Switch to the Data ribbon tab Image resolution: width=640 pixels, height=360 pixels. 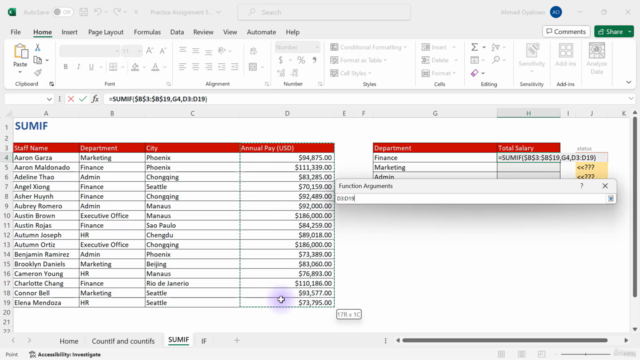(177, 32)
